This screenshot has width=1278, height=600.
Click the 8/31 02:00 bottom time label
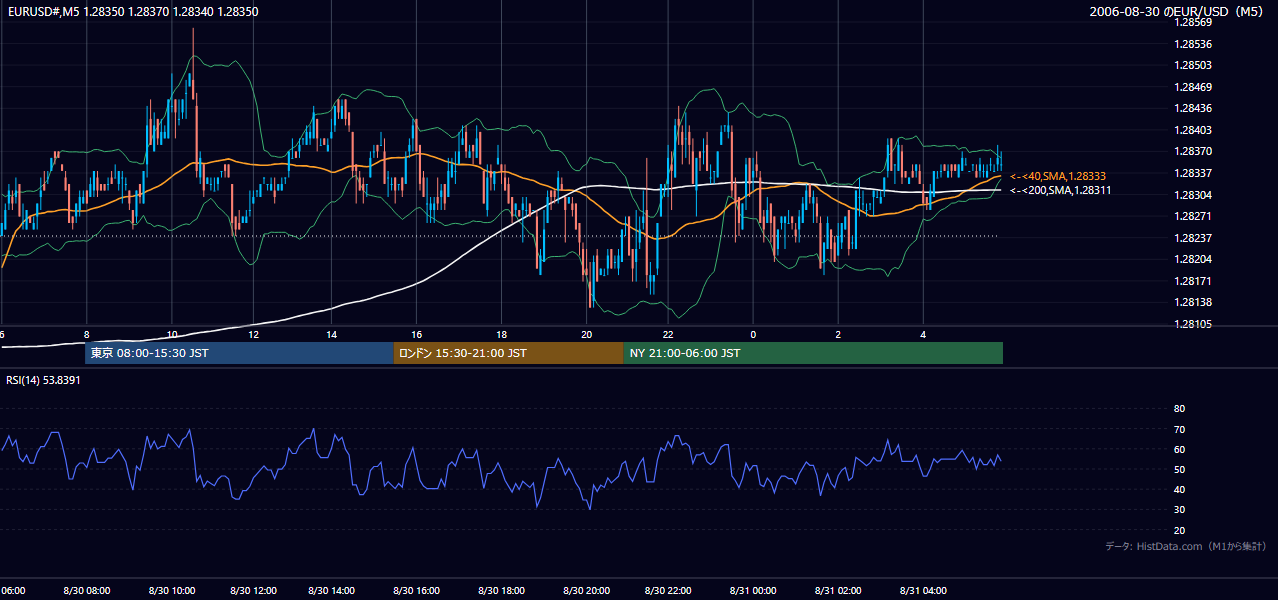[838, 591]
